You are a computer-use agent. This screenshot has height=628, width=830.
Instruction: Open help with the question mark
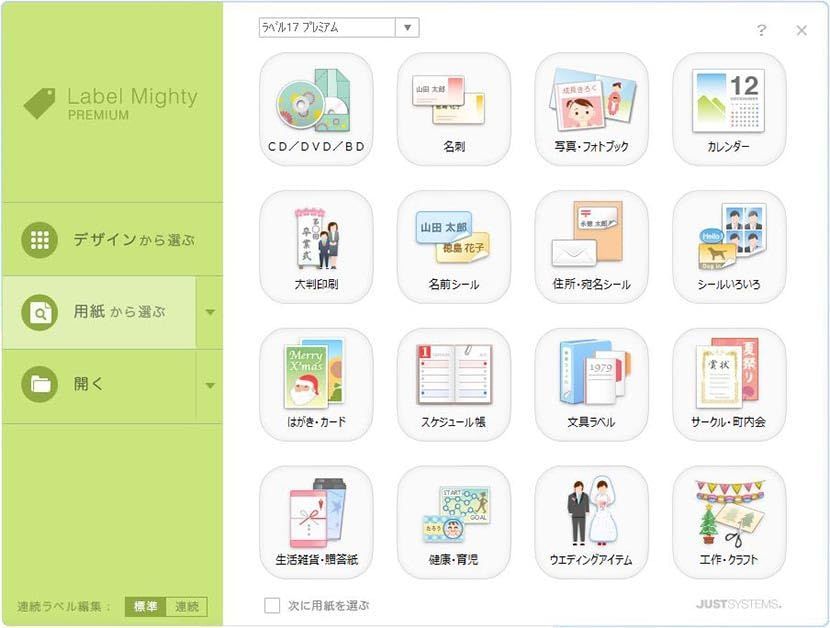pos(762,30)
